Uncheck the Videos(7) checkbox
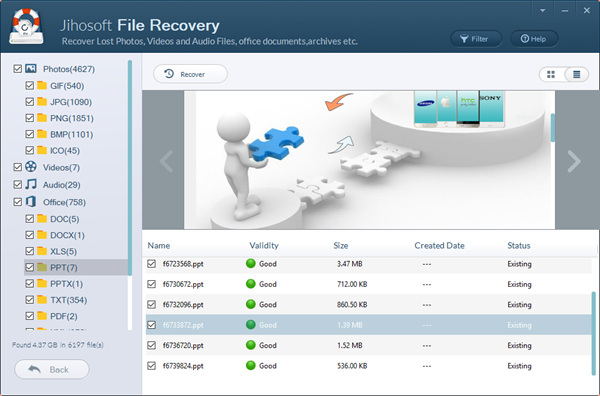Screen dimensions: 600x396 click(18, 167)
